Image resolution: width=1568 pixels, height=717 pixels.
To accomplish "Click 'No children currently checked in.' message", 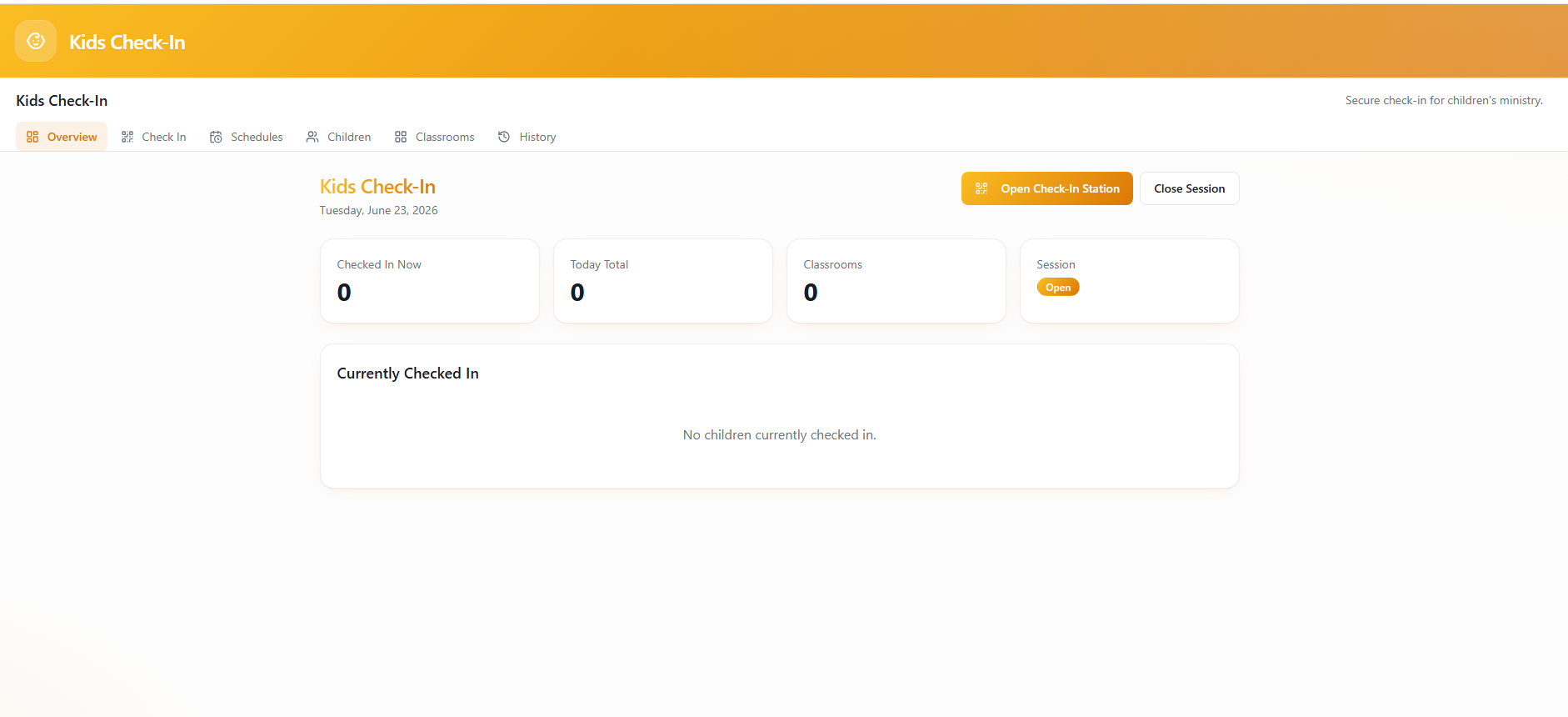I will (x=780, y=435).
